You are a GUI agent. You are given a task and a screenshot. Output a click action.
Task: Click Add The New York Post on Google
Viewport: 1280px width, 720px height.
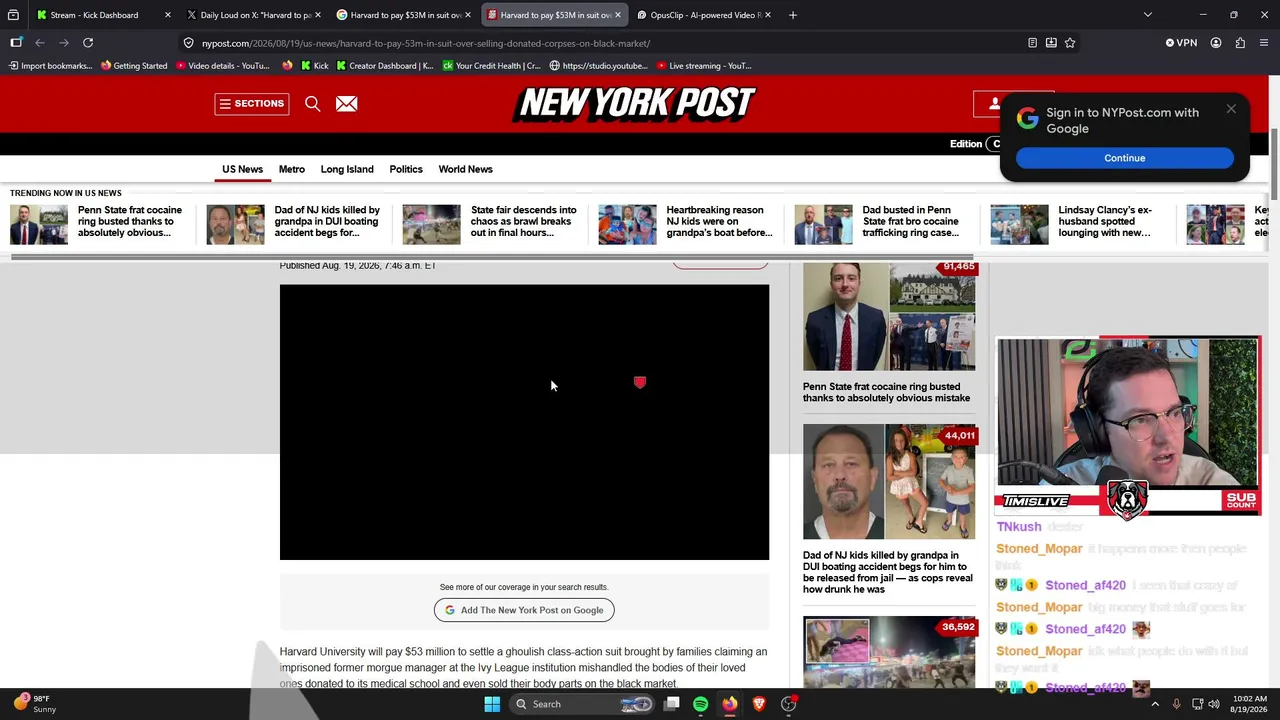(x=524, y=610)
